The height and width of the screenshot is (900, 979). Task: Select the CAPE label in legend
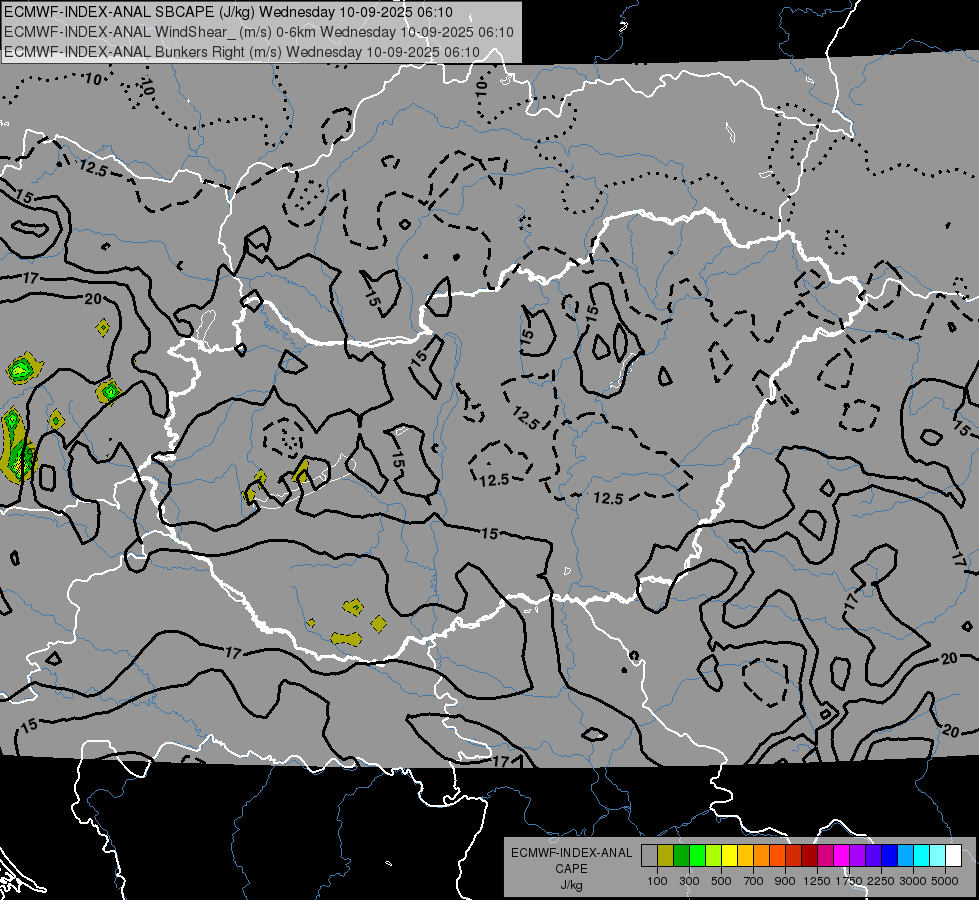point(571,869)
